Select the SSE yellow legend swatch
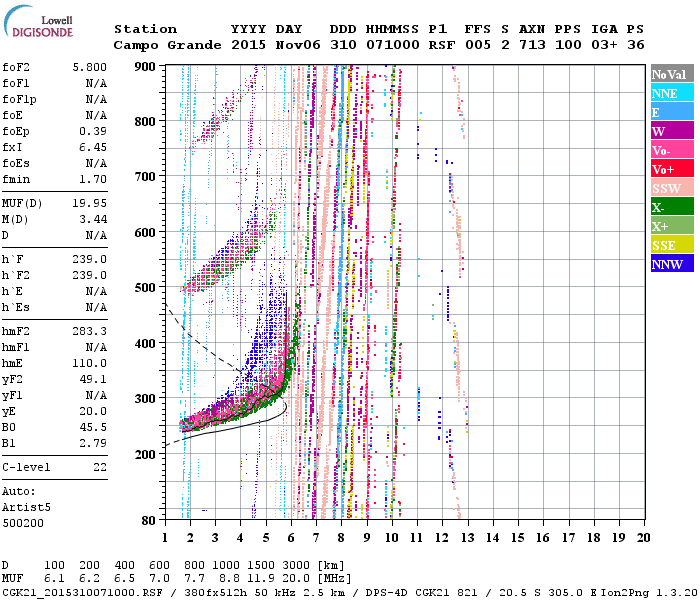The height and width of the screenshot is (600, 700). (x=672, y=245)
